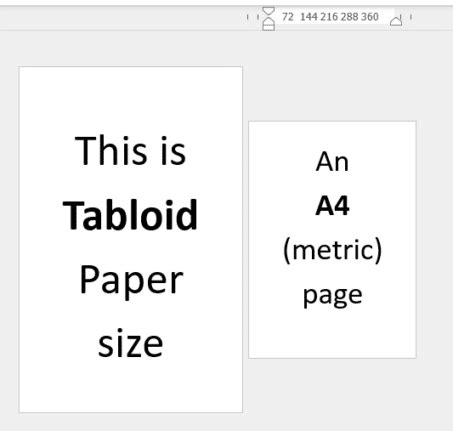Click the 72 mark on the ruler
This screenshot has width=453, height=431.
288,17
